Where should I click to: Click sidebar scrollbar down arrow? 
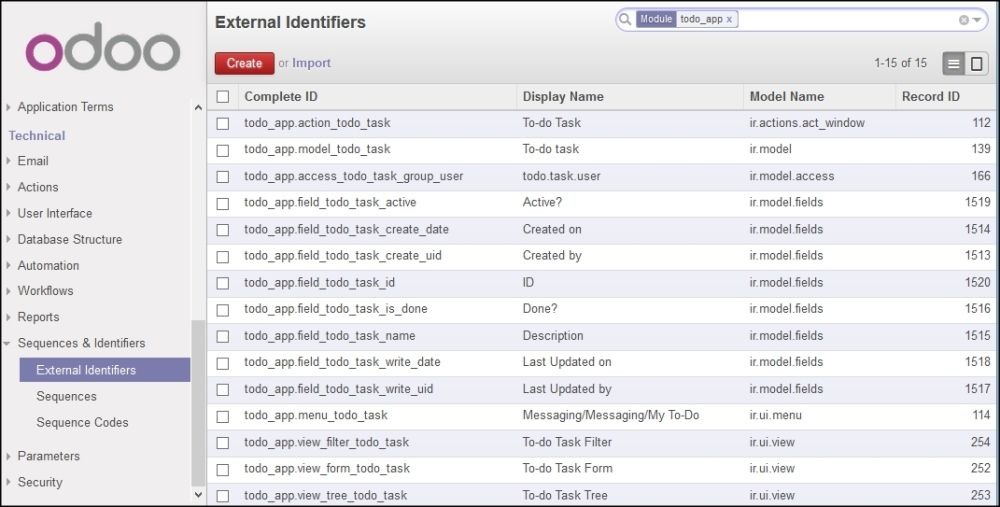(198, 494)
